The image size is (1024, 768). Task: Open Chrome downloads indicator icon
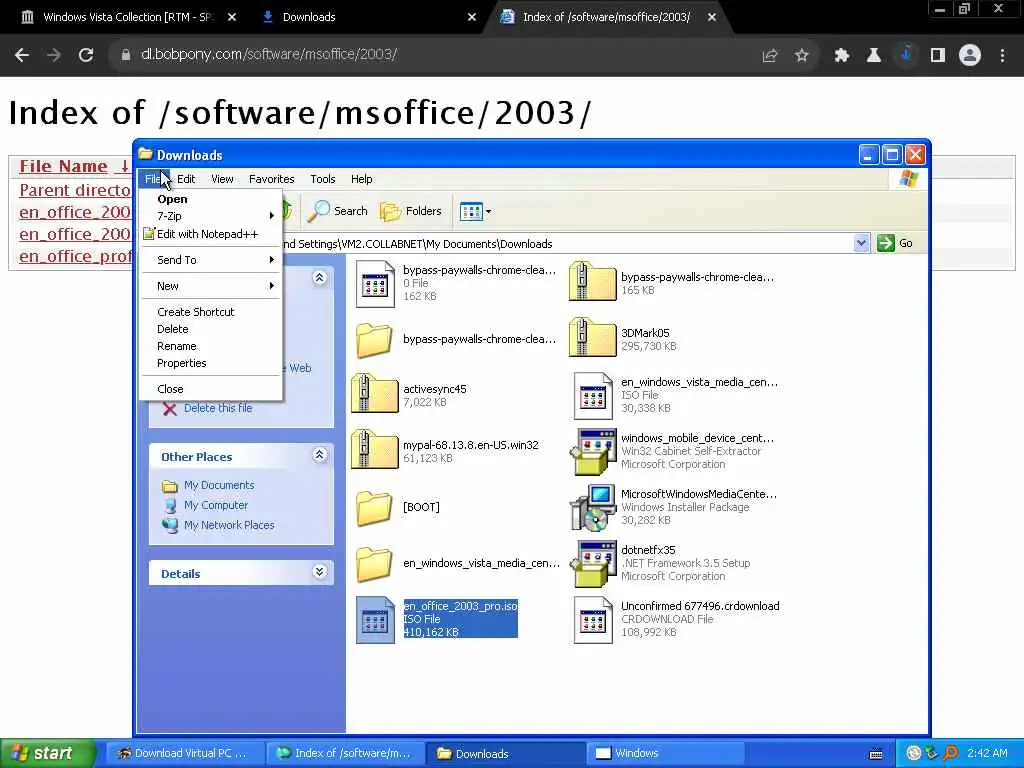[906, 56]
